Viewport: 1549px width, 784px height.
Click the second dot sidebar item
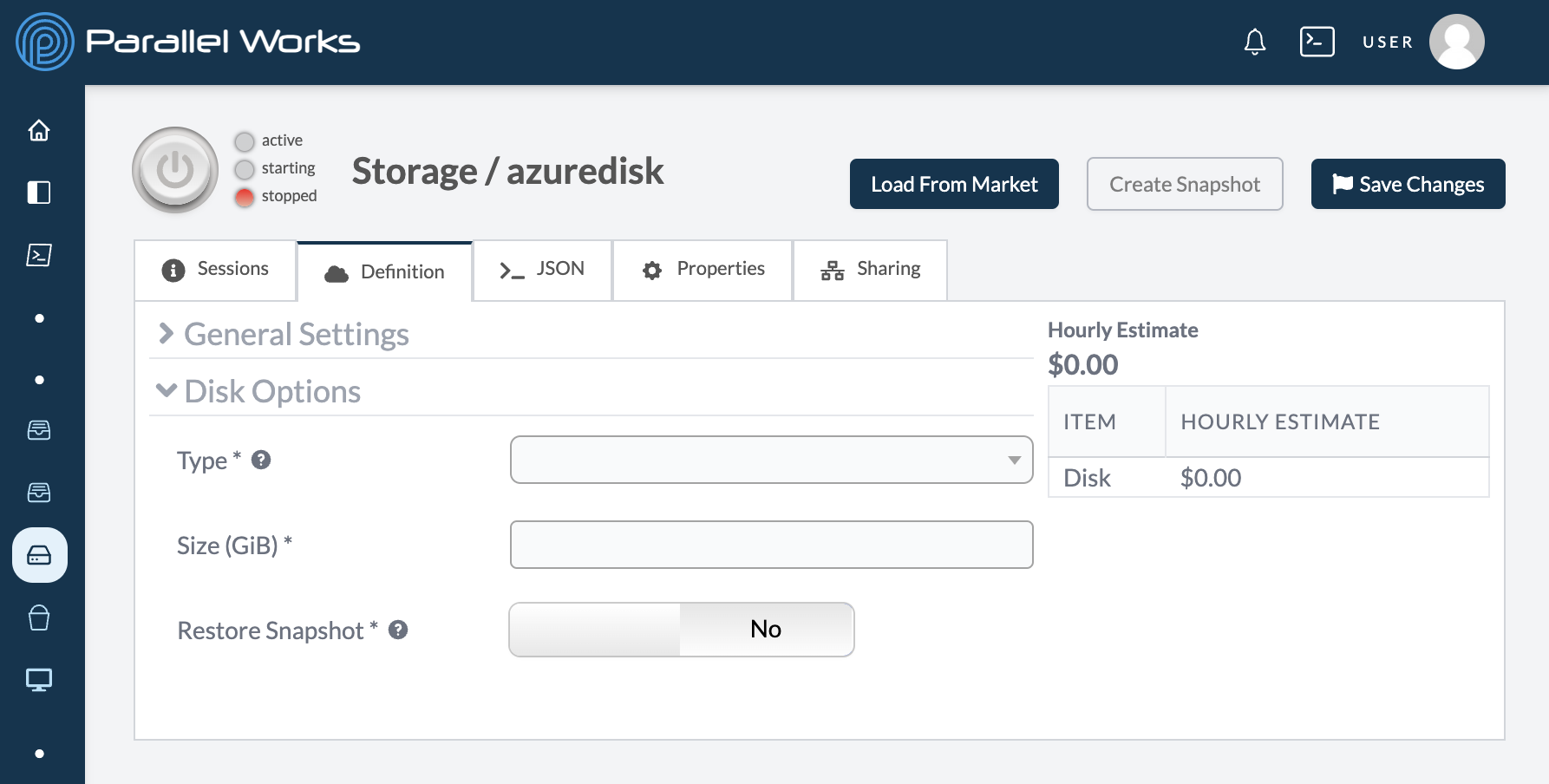point(39,380)
